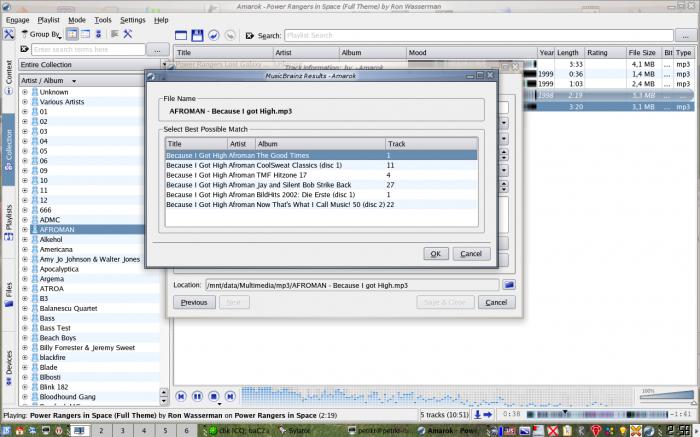Select the TMF Hitzone 17 match row

tap(321, 175)
